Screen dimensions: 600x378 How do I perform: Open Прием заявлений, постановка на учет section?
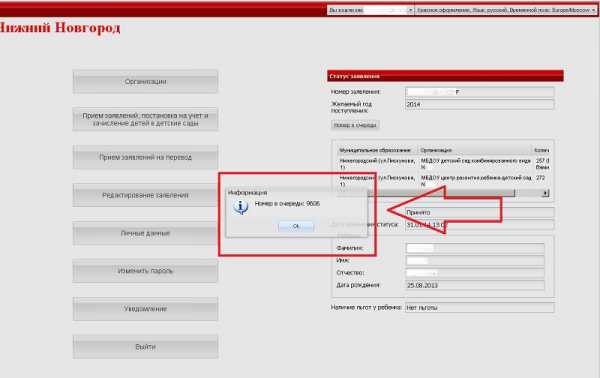(145, 119)
